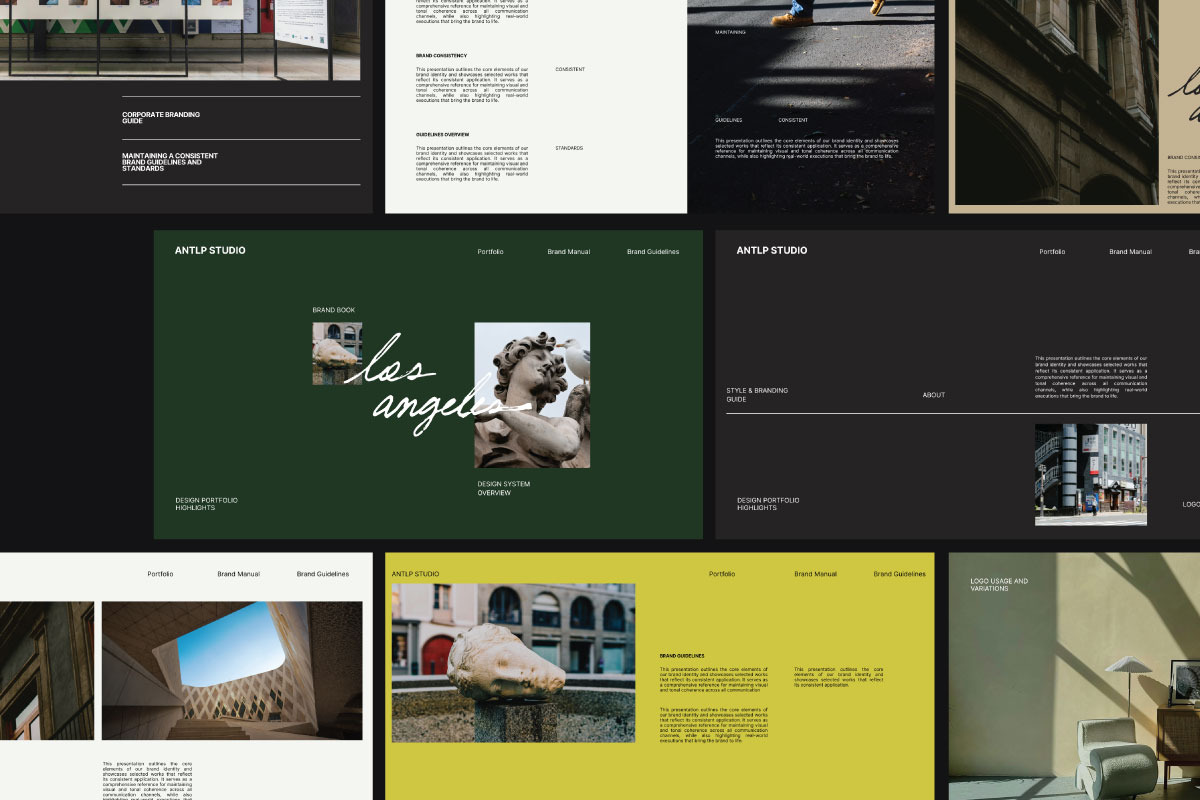The width and height of the screenshot is (1200, 800).
Task: Click the street building photo on dark slide
Action: click(1090, 474)
